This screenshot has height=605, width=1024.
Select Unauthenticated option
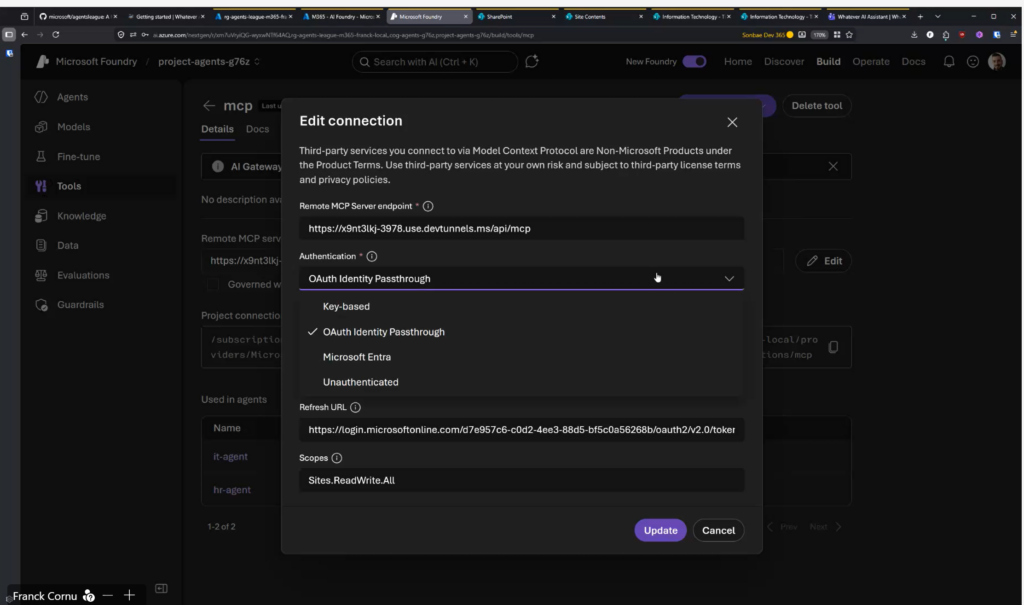pyautogui.click(x=360, y=382)
